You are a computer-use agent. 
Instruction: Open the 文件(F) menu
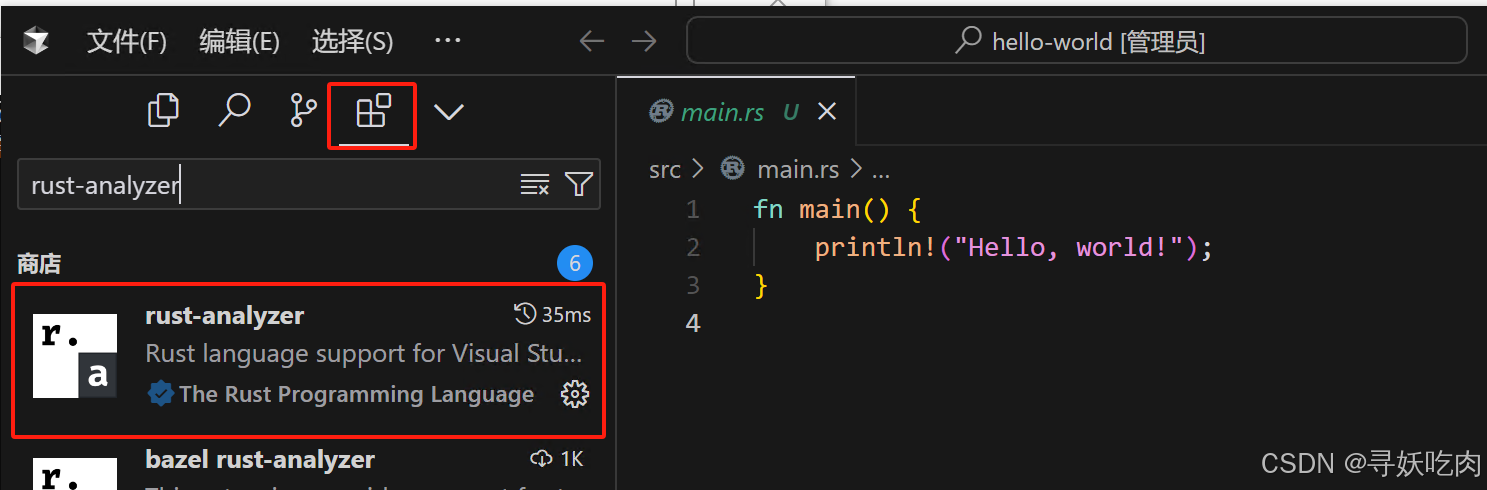[126, 41]
